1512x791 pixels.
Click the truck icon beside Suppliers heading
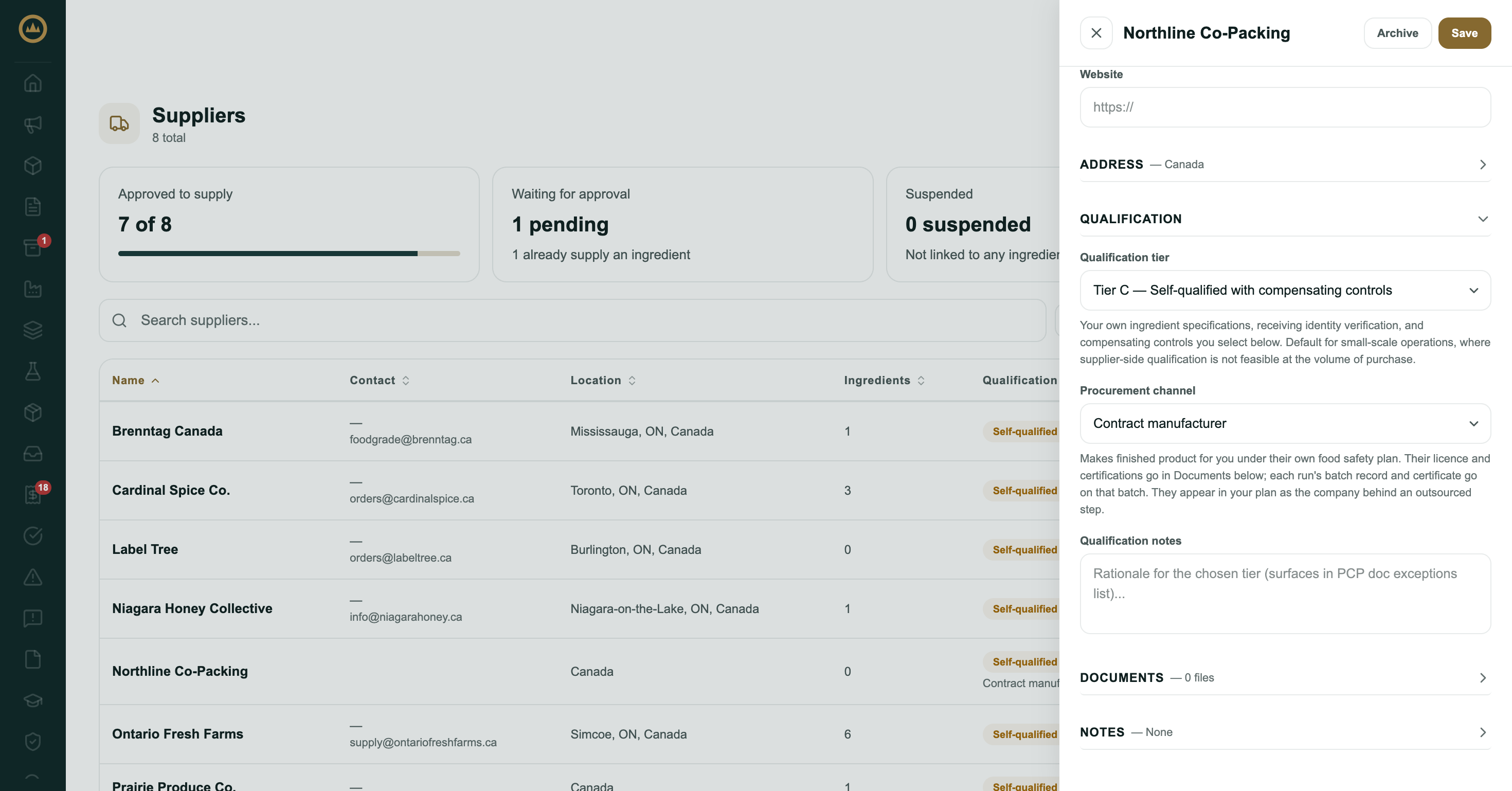click(x=119, y=123)
